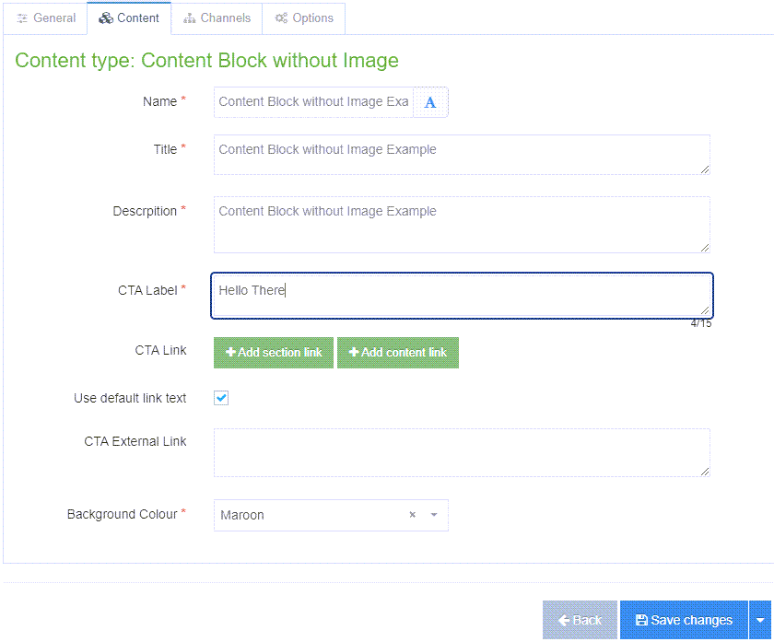Go back using the Back button
The image size is (774, 642).
click(580, 620)
